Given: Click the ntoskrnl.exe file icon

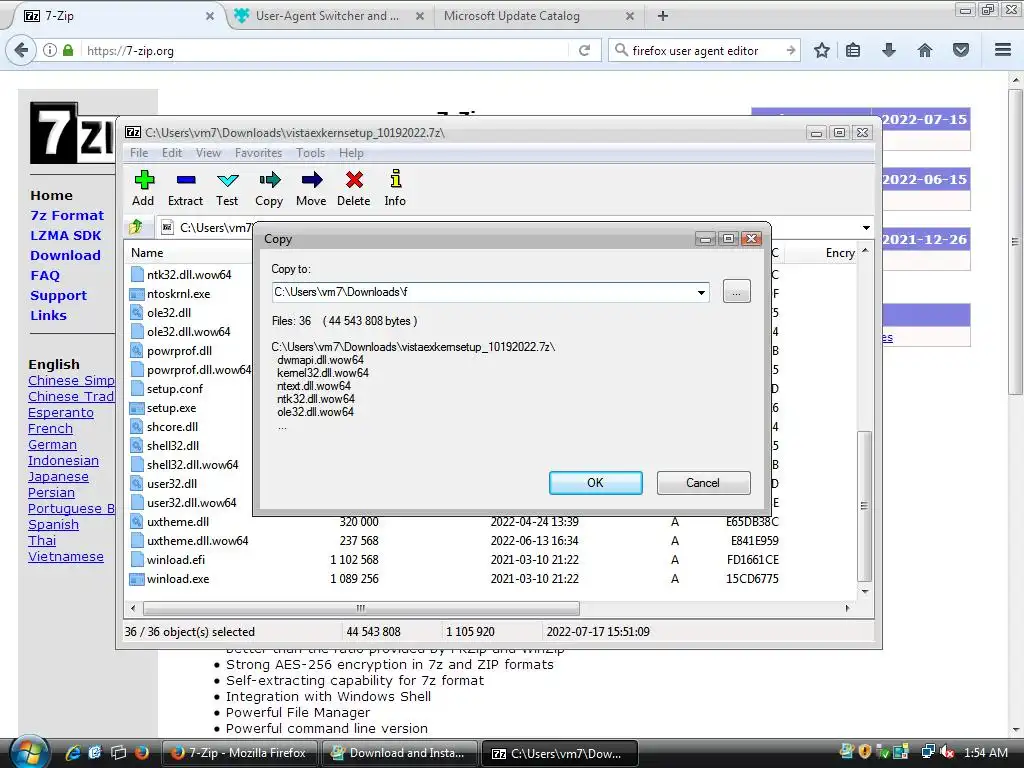Looking at the screenshot, I should (x=136, y=294).
